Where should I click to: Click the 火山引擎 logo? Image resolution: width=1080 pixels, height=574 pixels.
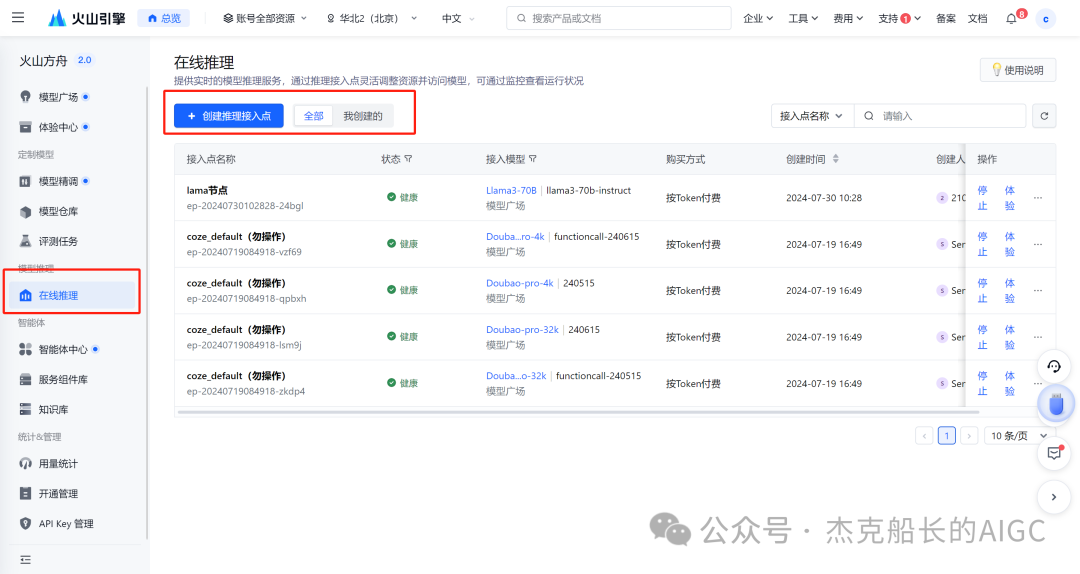click(87, 19)
